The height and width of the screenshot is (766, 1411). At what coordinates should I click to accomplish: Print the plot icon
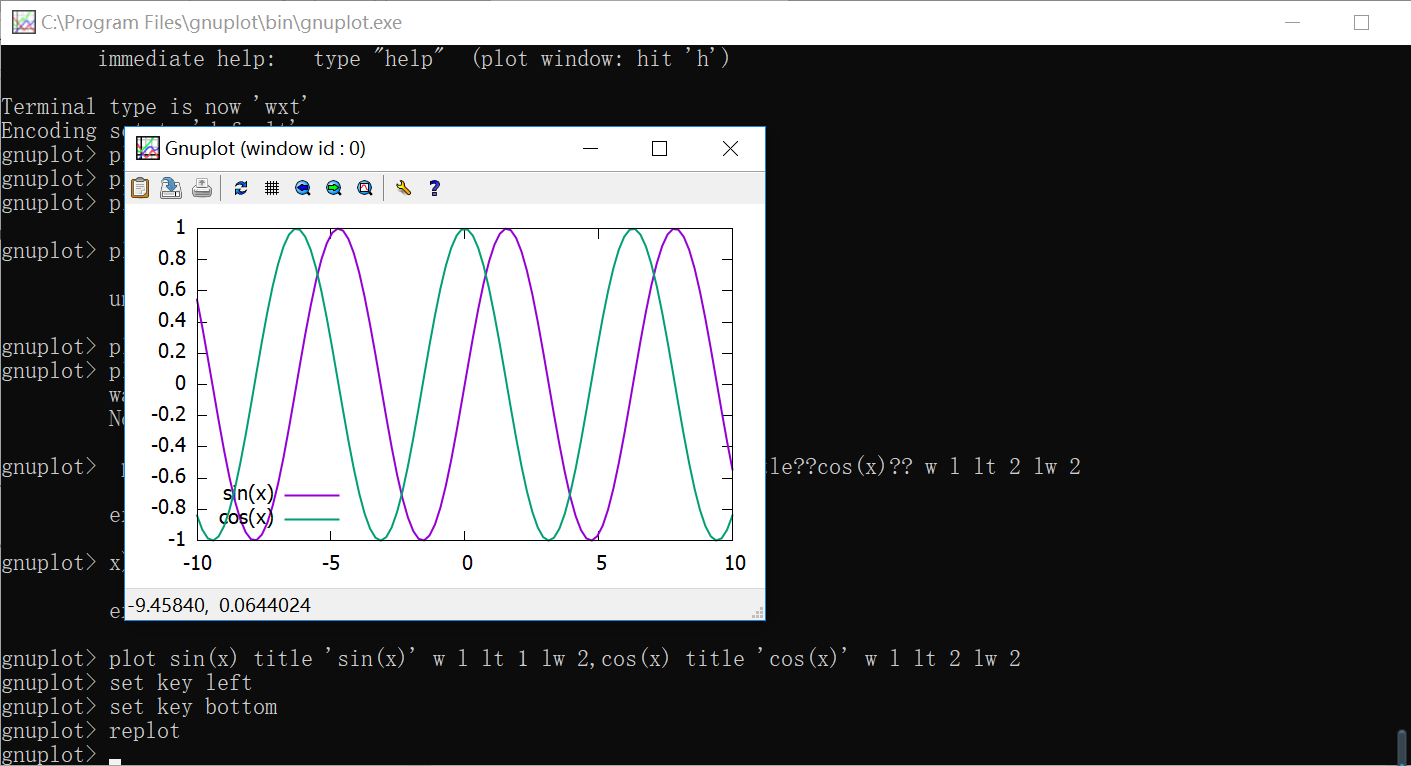(x=202, y=187)
